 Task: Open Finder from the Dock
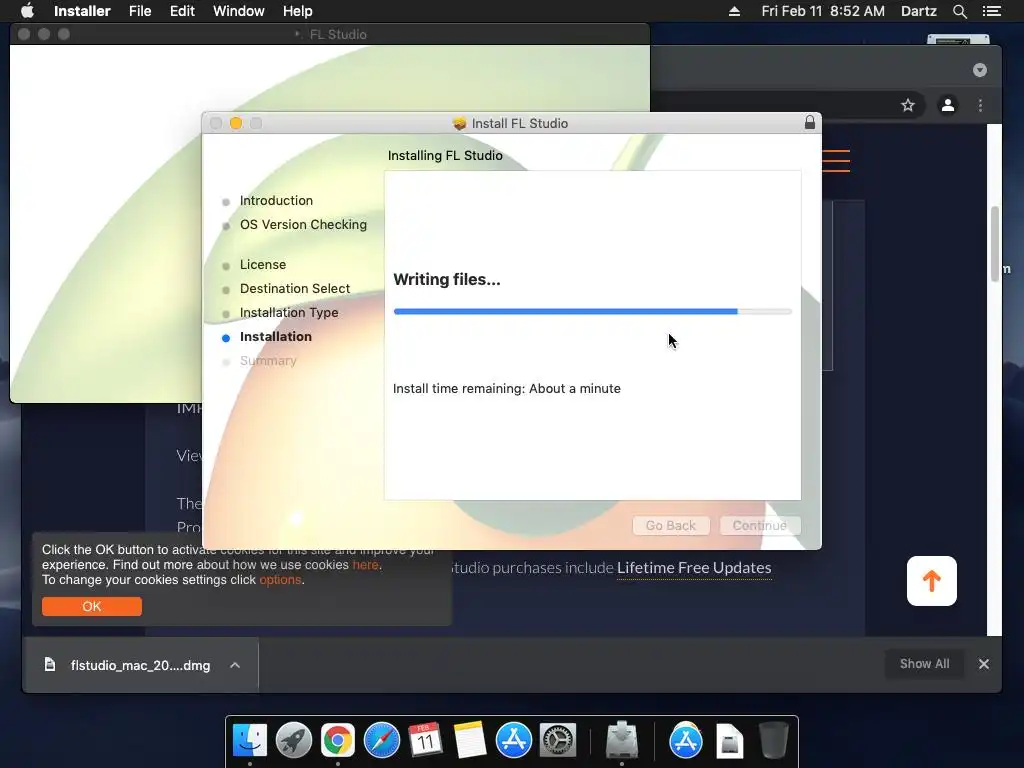[250, 741]
